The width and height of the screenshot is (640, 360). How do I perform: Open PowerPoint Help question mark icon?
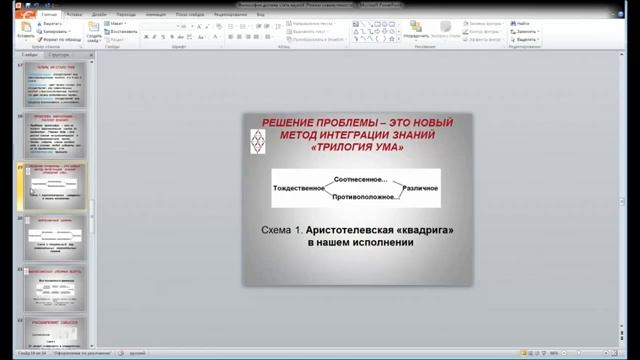coord(621,14)
